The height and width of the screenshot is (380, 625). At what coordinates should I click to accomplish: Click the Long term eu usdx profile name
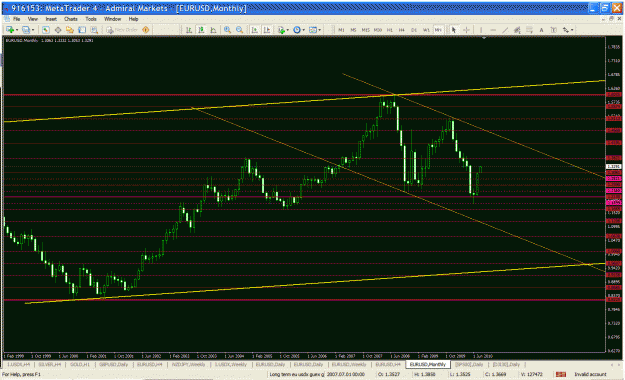pos(297,374)
